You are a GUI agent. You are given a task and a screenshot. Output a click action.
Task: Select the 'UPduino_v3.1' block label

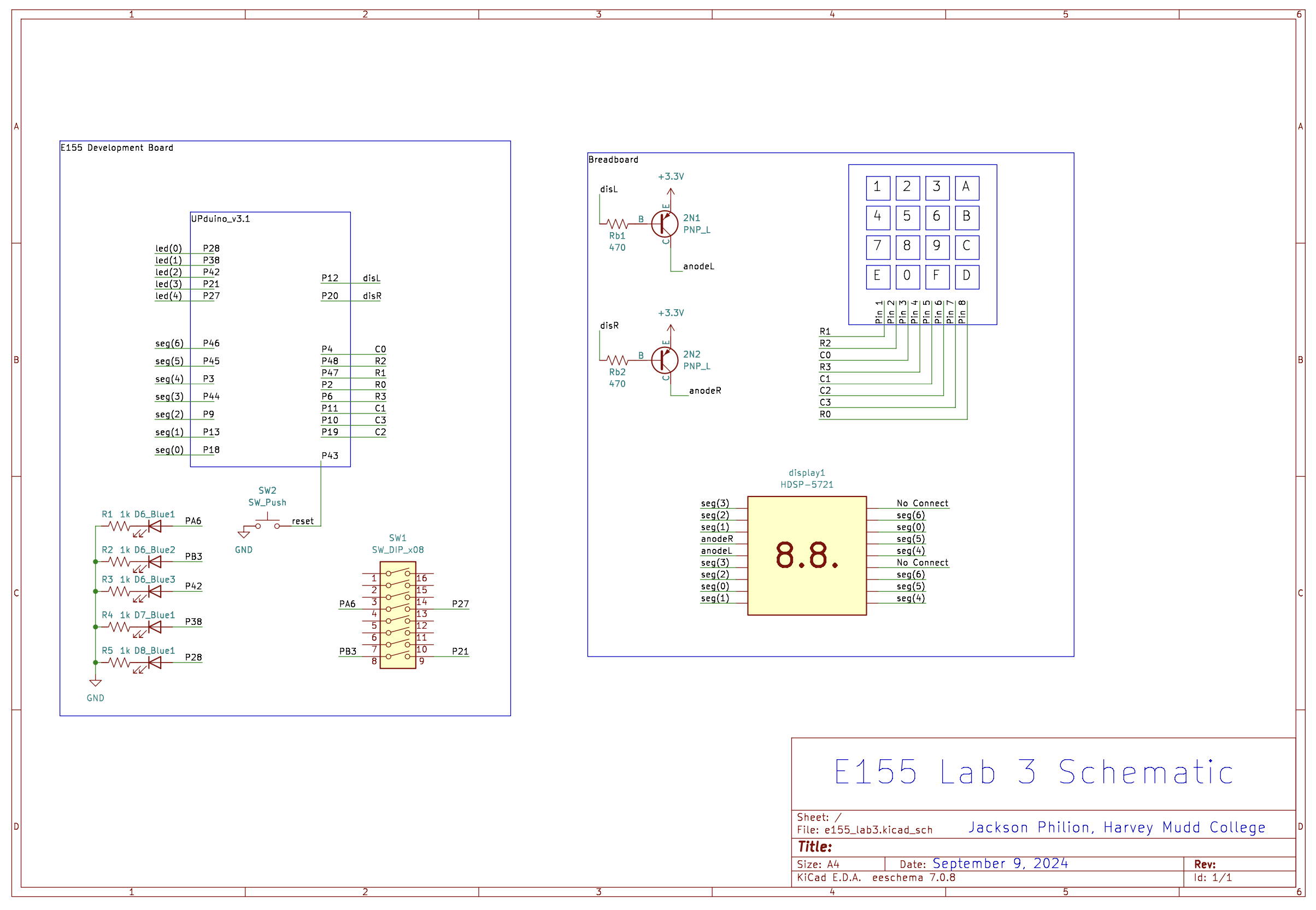click(220, 219)
